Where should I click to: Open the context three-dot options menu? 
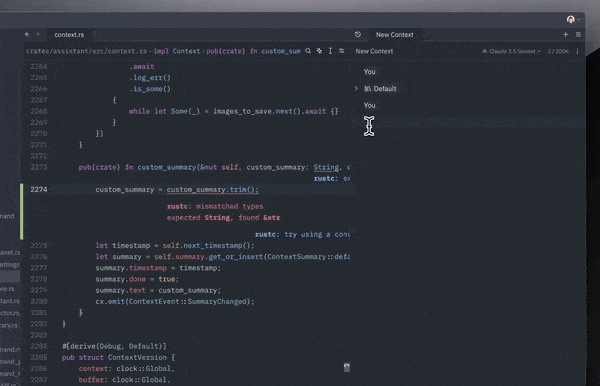pyautogui.click(x=577, y=51)
